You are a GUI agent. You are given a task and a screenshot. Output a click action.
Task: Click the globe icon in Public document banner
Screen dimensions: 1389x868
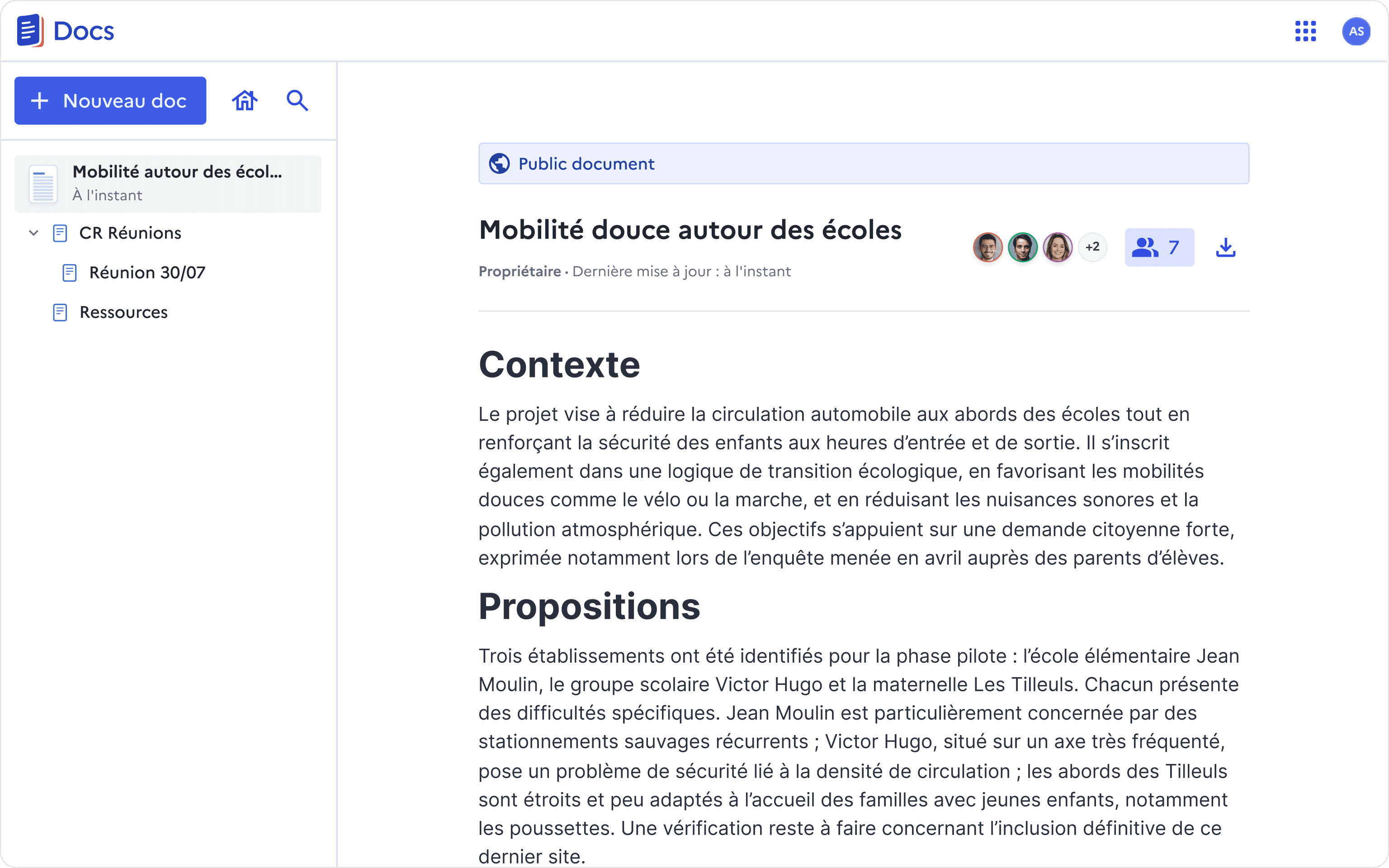499,164
